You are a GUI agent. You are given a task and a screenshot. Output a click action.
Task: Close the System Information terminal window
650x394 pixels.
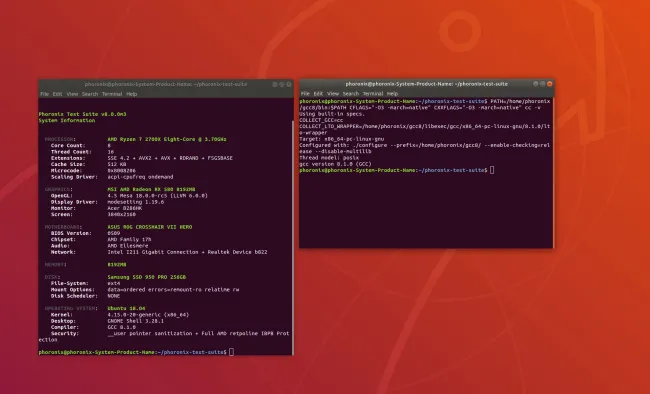[289, 84]
